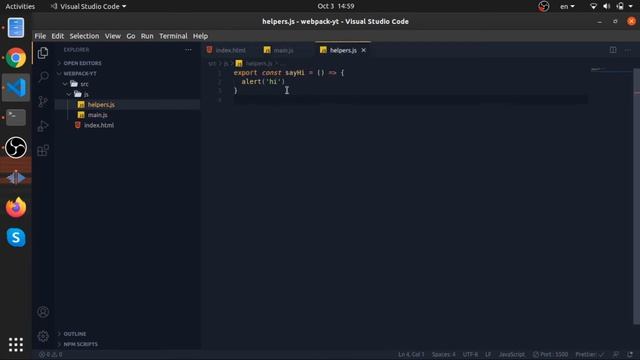This screenshot has height=360, width=640.
Task: Close the helpers.js tab
Action: point(363,50)
